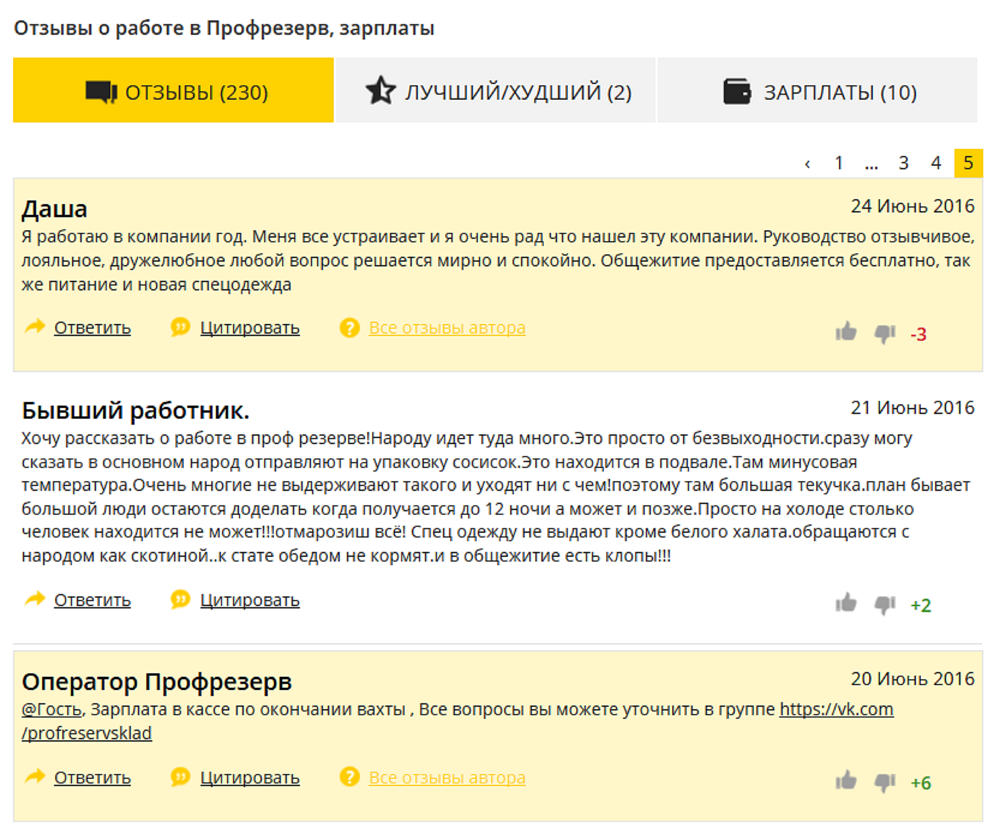Viewport: 1000px width, 840px height.
Task: Go to page 3 of reviews
Action: 904,163
